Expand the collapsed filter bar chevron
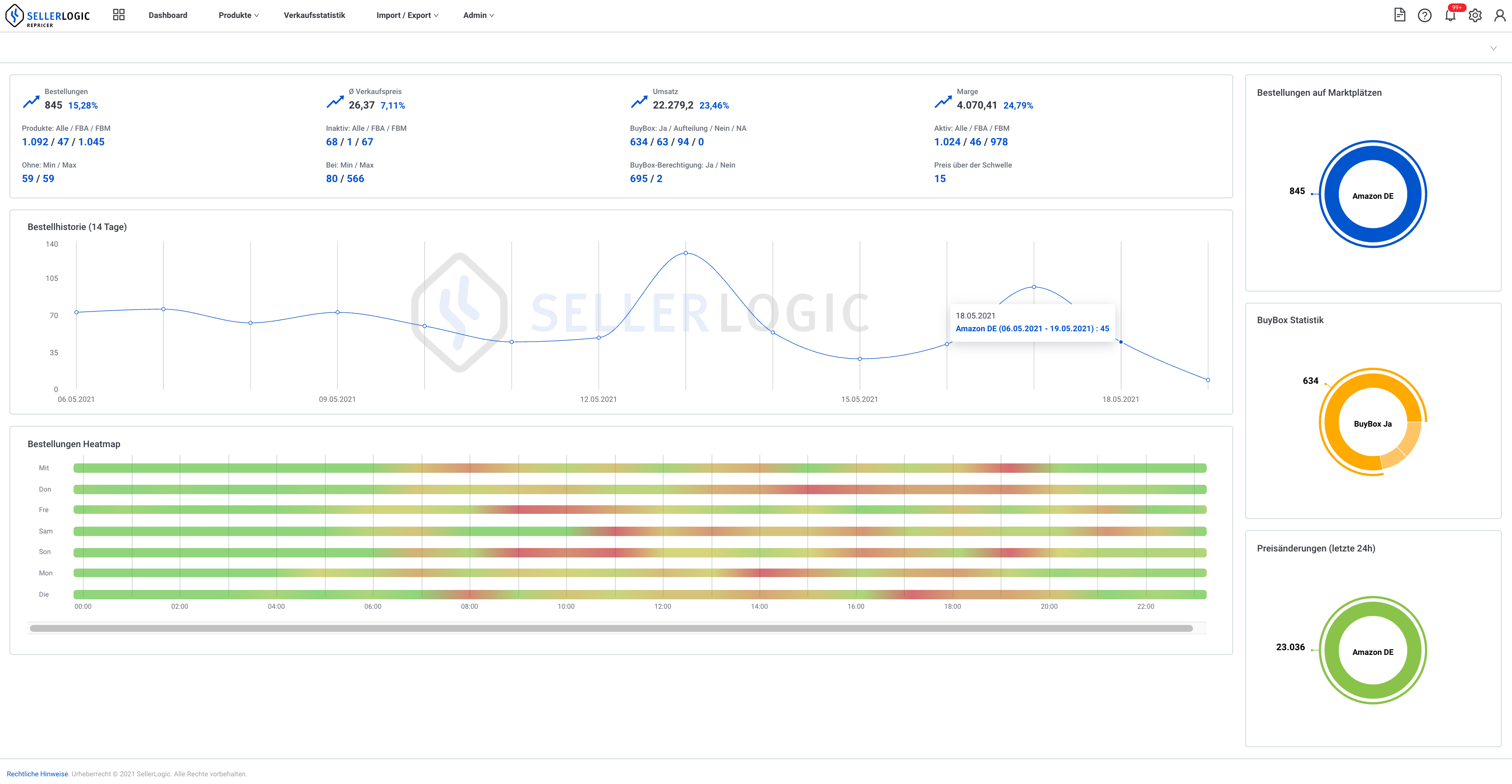1512x784 pixels. tap(1493, 48)
